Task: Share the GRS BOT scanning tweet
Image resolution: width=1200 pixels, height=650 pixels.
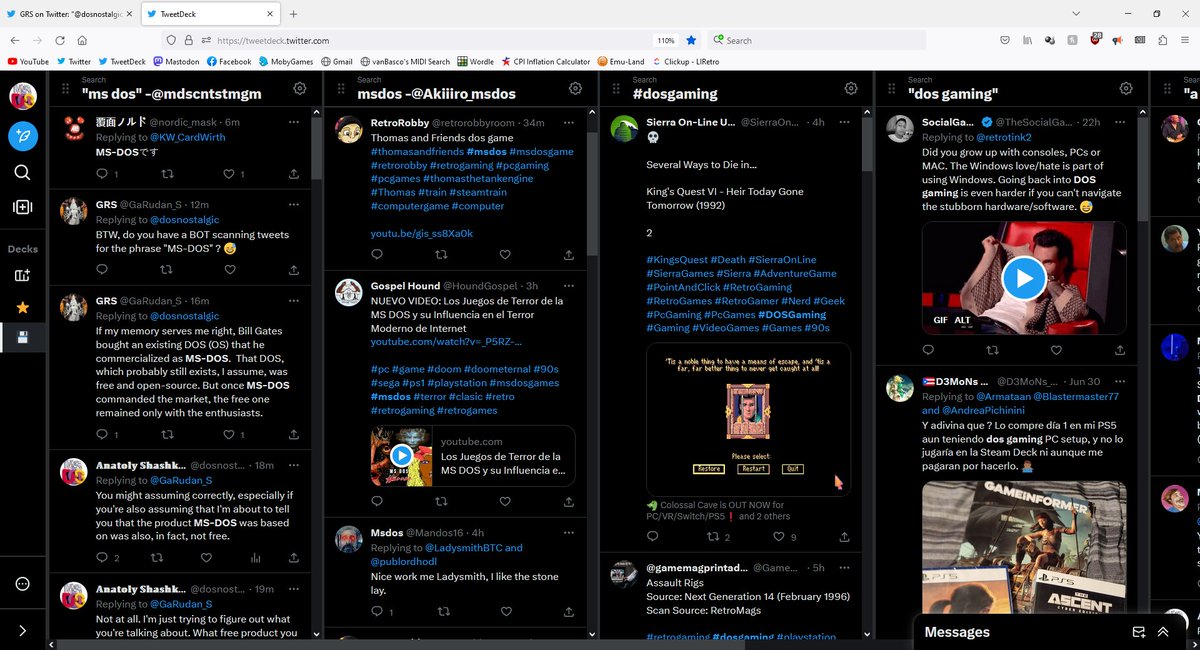Action: pyautogui.click(x=293, y=269)
